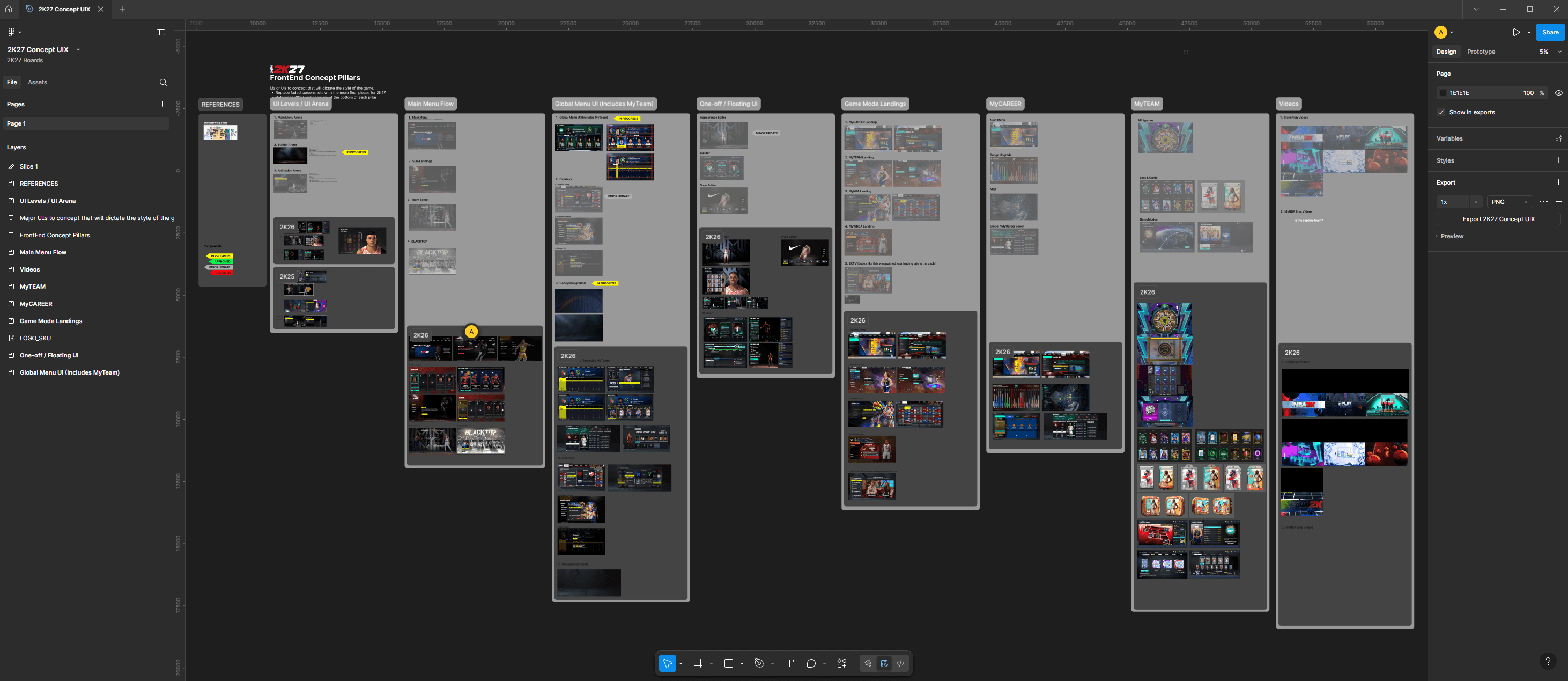Image resolution: width=1568 pixels, height=681 pixels.
Task: Select the Frame tool
Action: pyautogui.click(x=698, y=663)
